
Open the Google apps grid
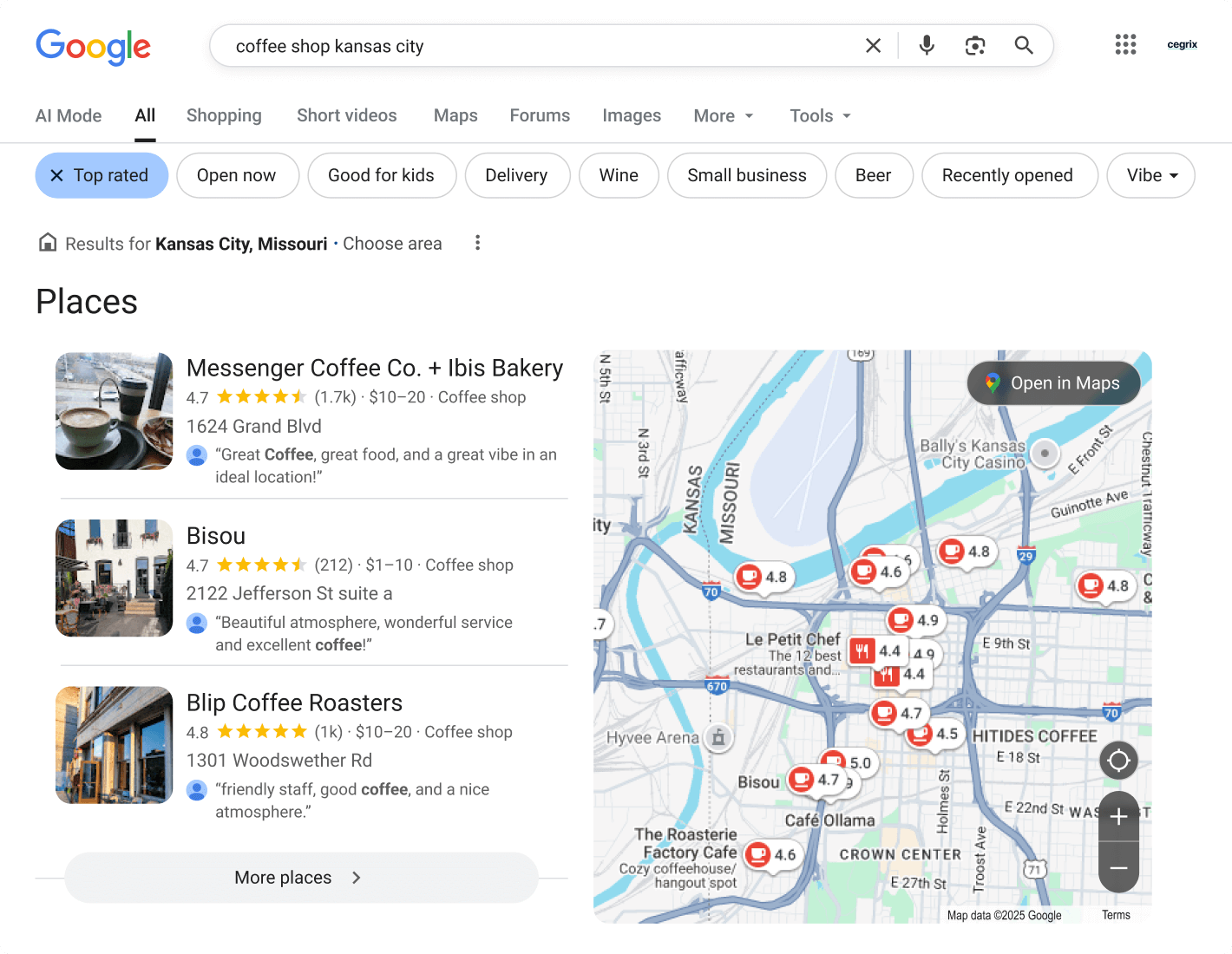point(1125,44)
